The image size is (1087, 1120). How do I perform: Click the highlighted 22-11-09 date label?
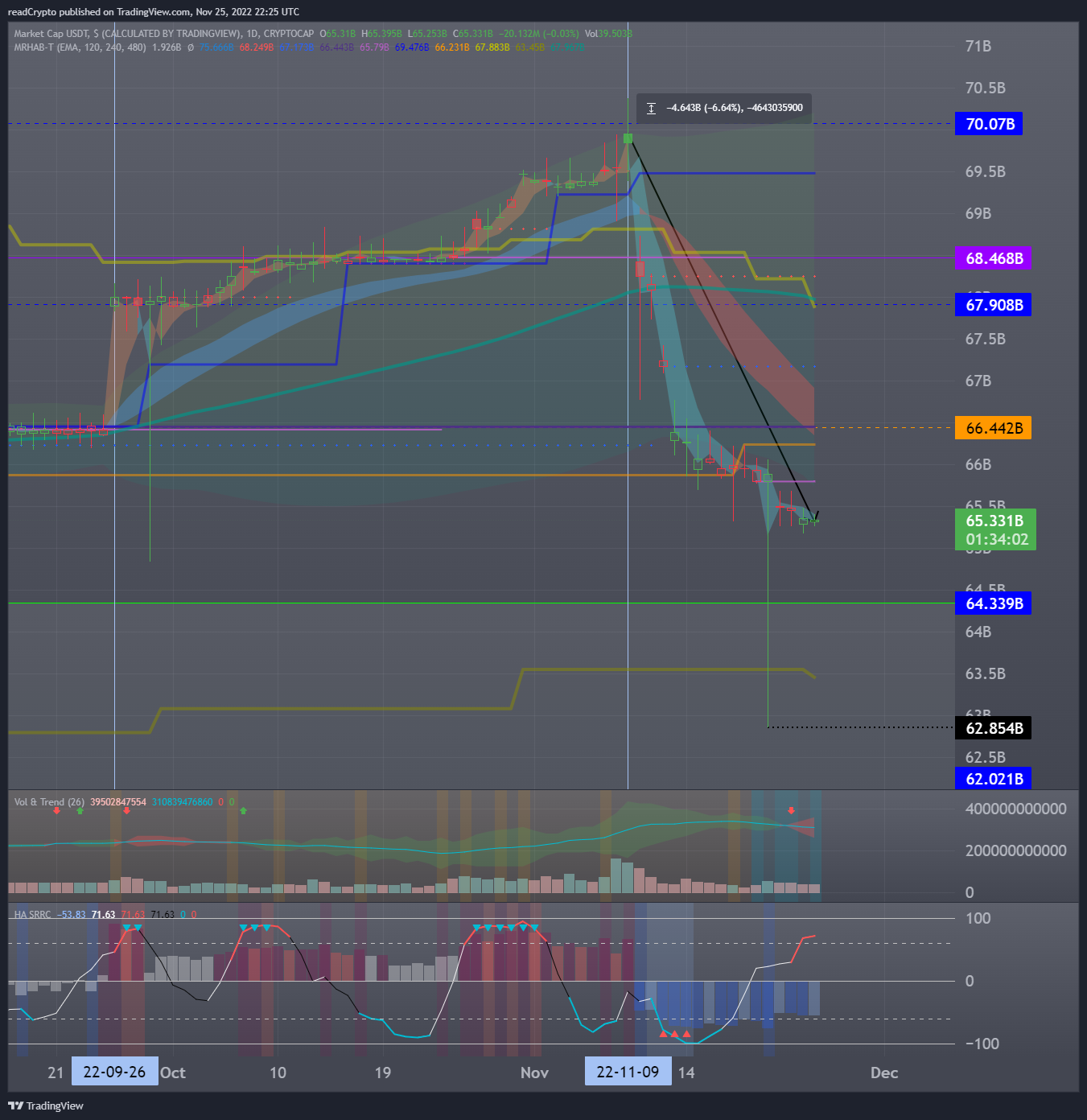pos(628,1072)
